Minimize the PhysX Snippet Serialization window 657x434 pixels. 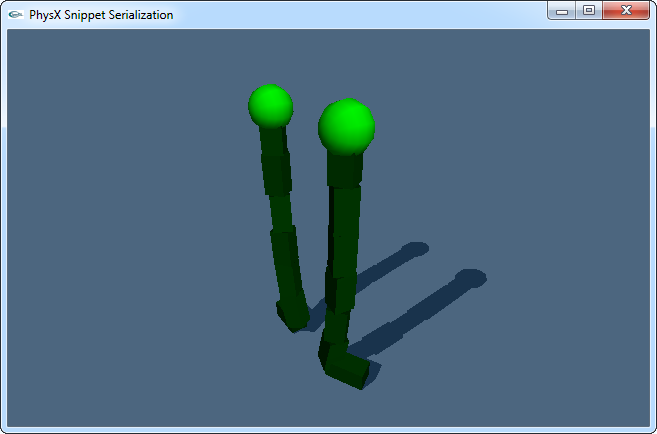coord(562,10)
